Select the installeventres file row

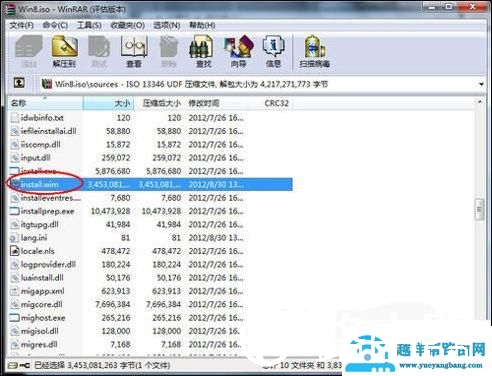click(x=150, y=198)
